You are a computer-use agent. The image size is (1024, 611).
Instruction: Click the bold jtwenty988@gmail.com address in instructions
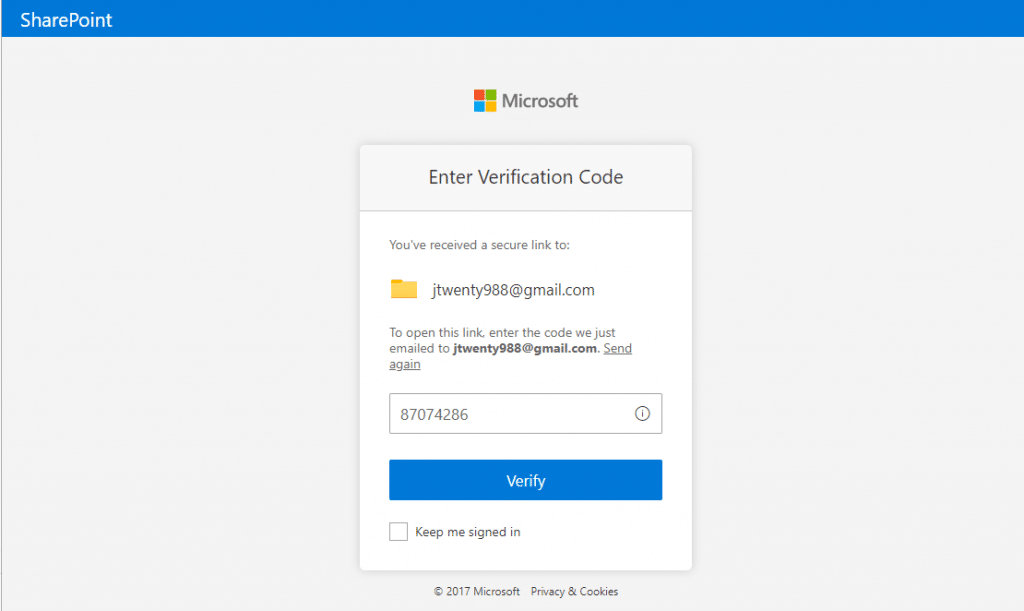click(x=525, y=349)
